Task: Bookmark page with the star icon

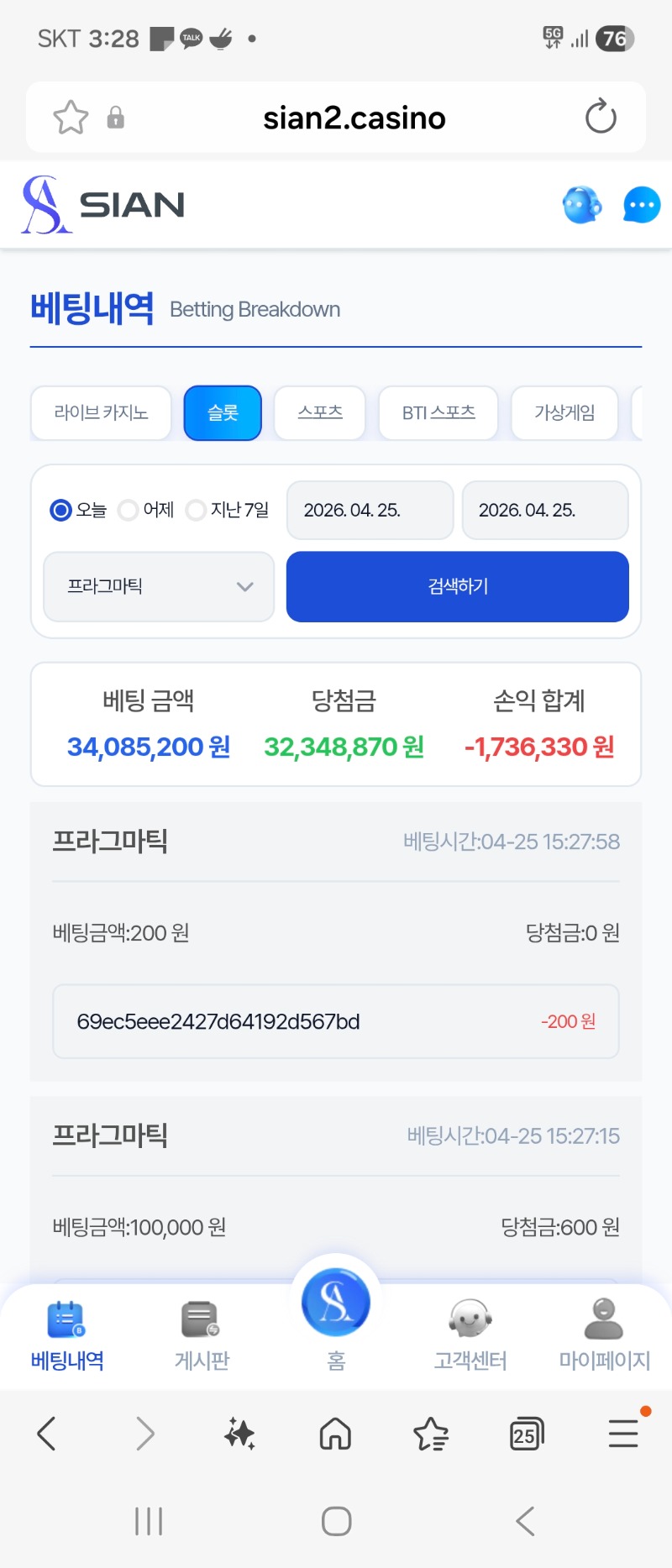Action: [71, 118]
